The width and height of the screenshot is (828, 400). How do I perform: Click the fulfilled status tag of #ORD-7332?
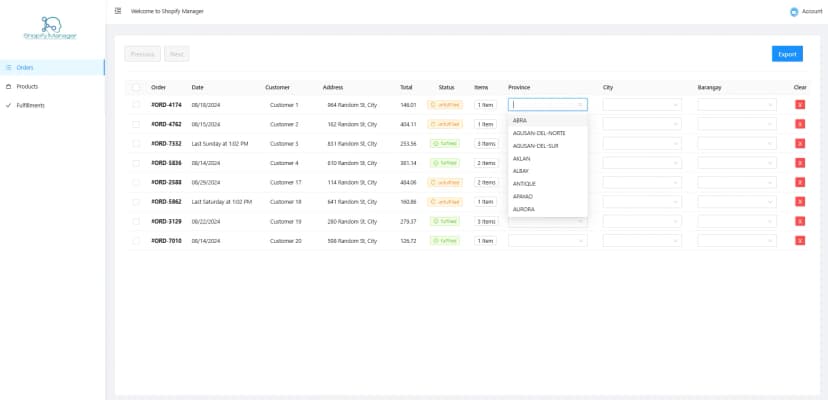coord(445,144)
